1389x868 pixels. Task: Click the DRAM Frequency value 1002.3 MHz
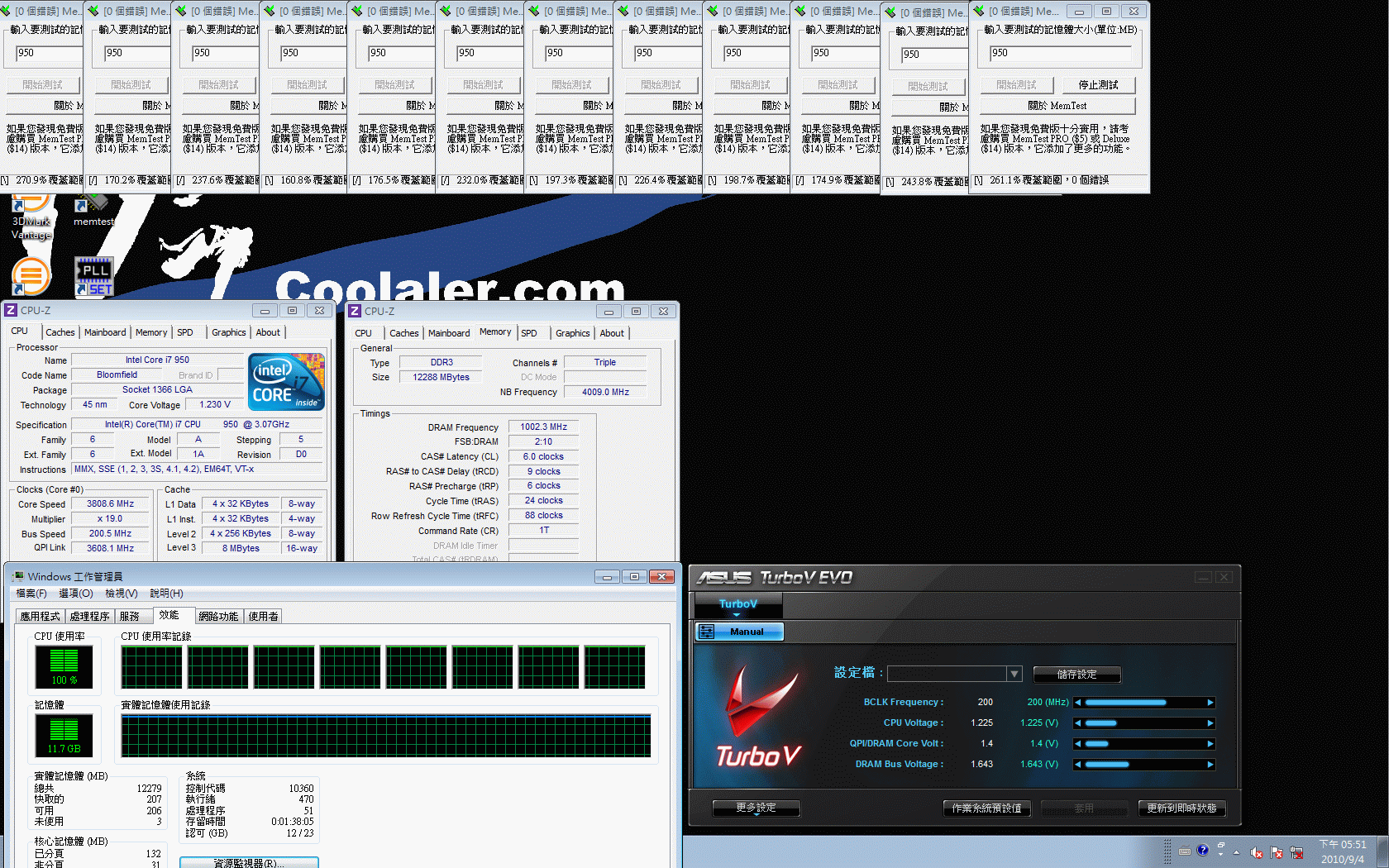coord(543,427)
